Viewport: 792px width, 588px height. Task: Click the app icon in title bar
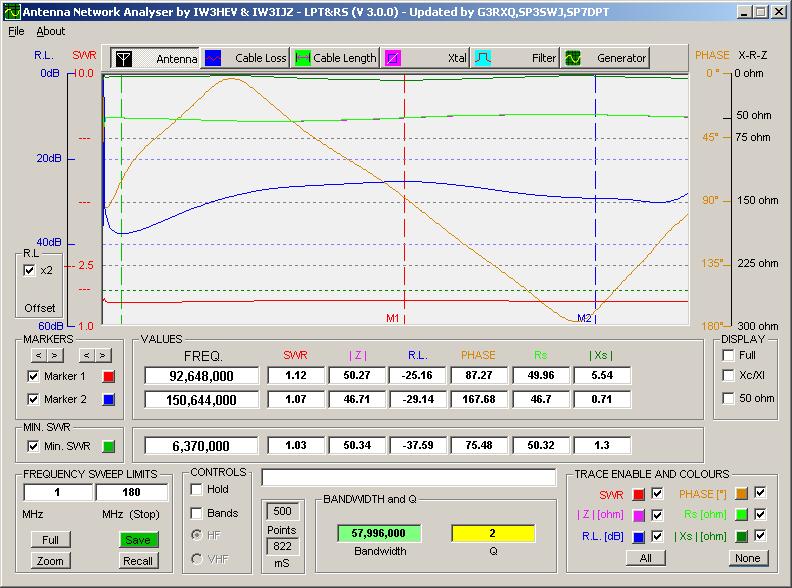pyautogui.click(x=12, y=12)
